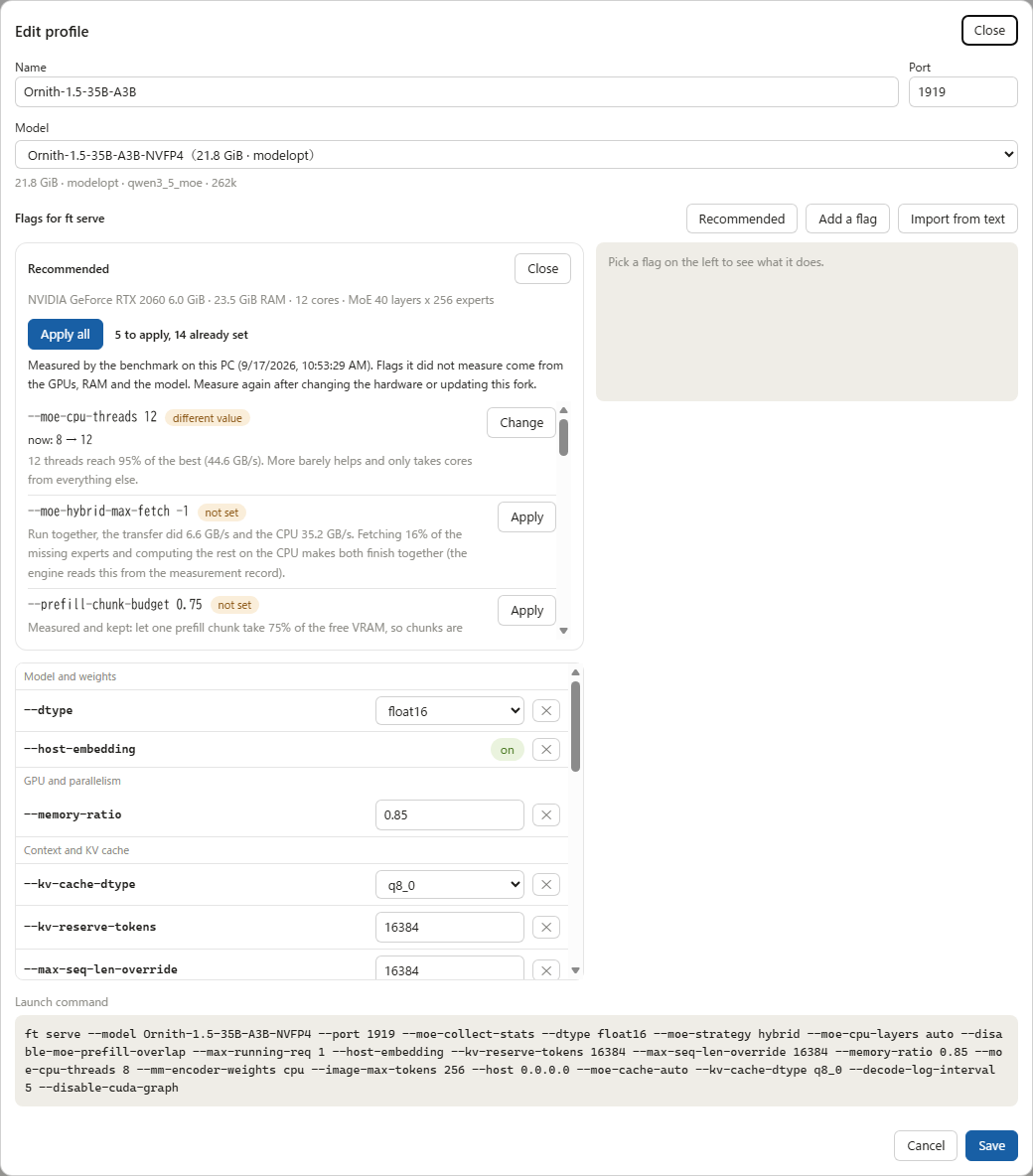1033x1176 pixels.
Task: Click the "not set" badge on --prefill-chunk-budget
Action: tap(234, 605)
